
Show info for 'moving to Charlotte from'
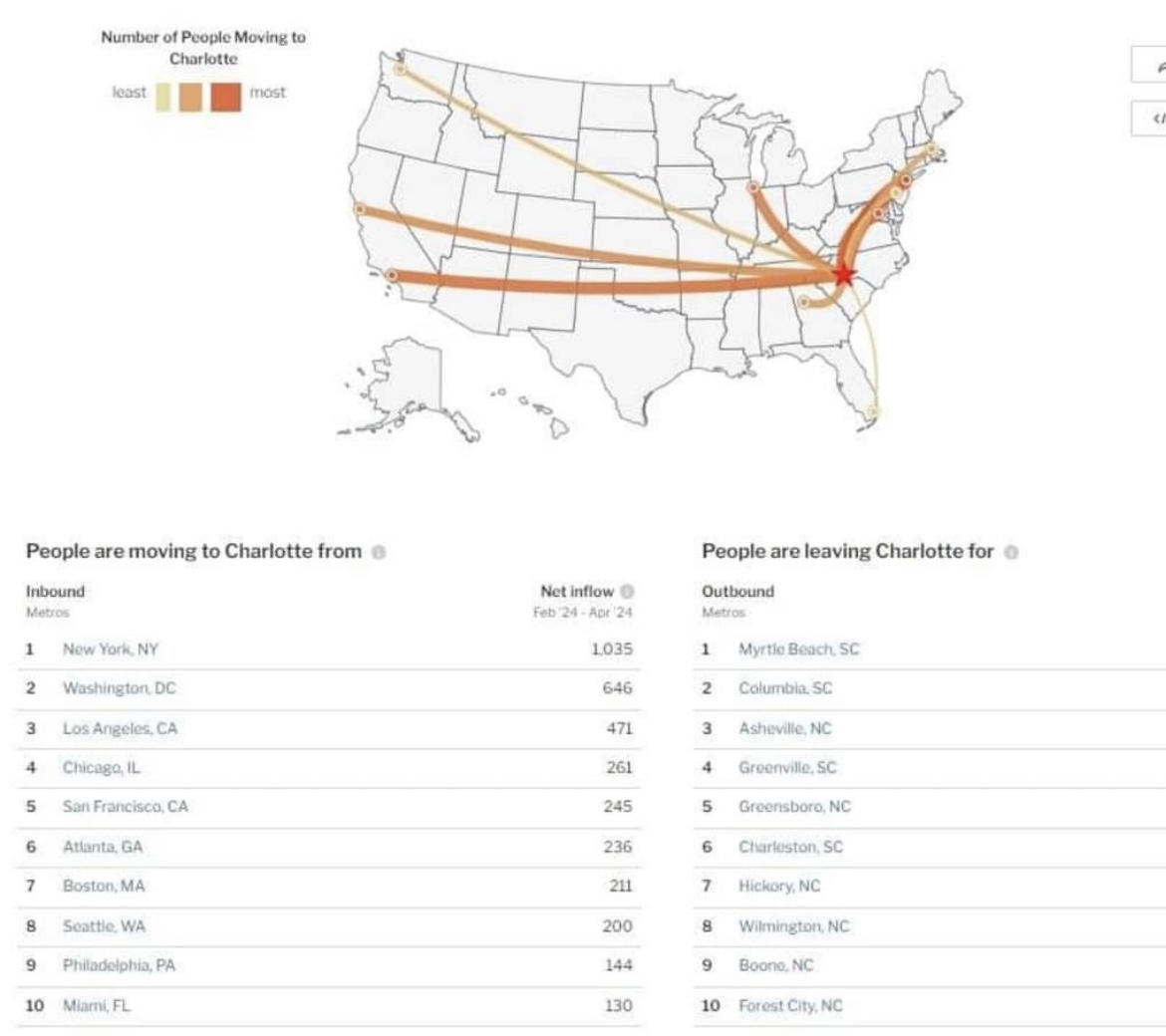point(379,552)
